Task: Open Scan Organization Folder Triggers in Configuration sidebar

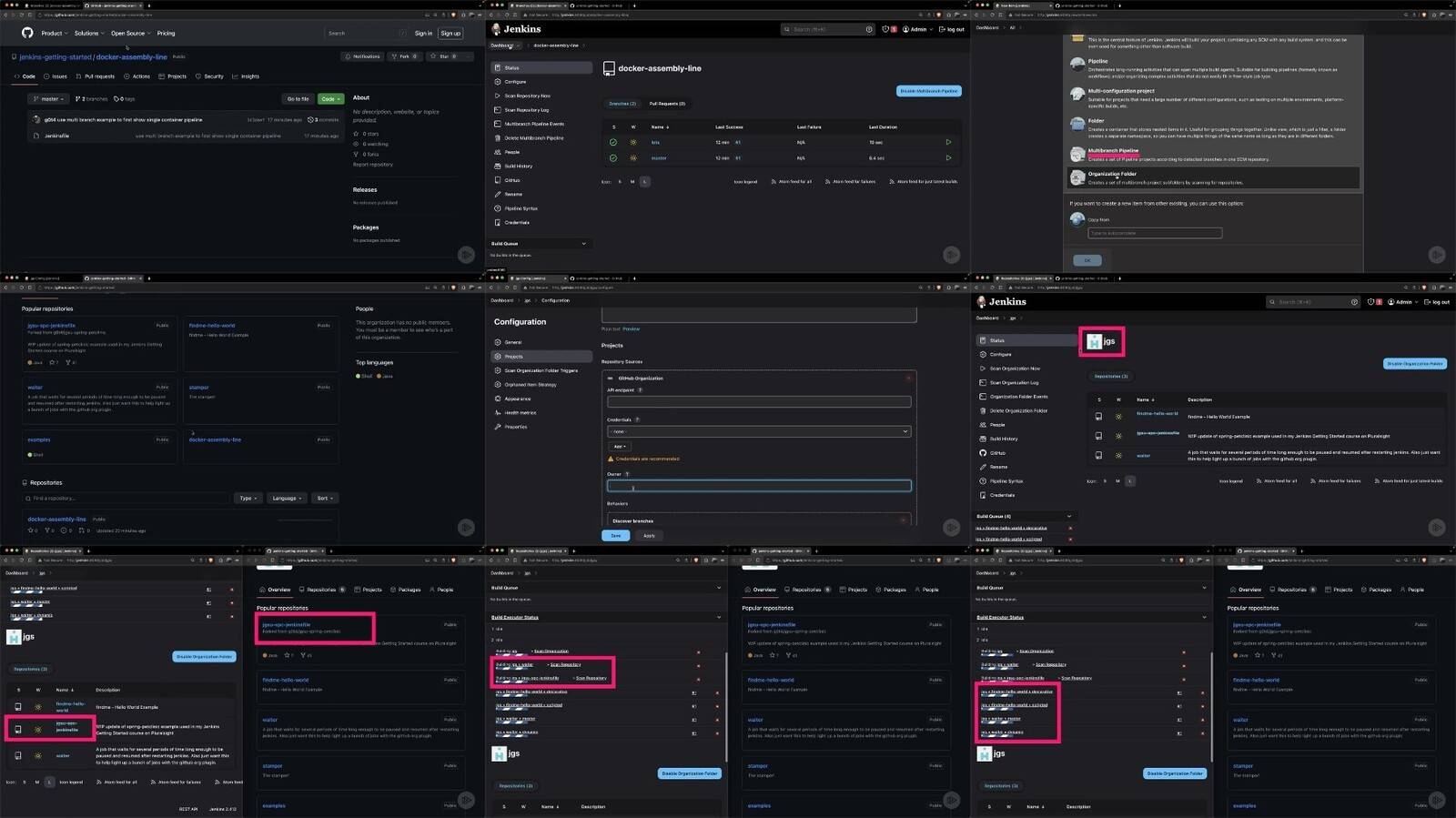Action: click(x=541, y=370)
